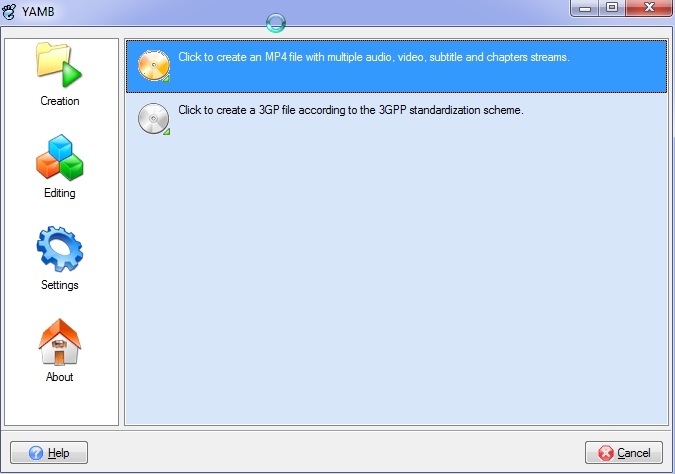Image resolution: width=675 pixels, height=474 pixels.
Task: Maximize the YAMB window
Action: click(x=612, y=8)
